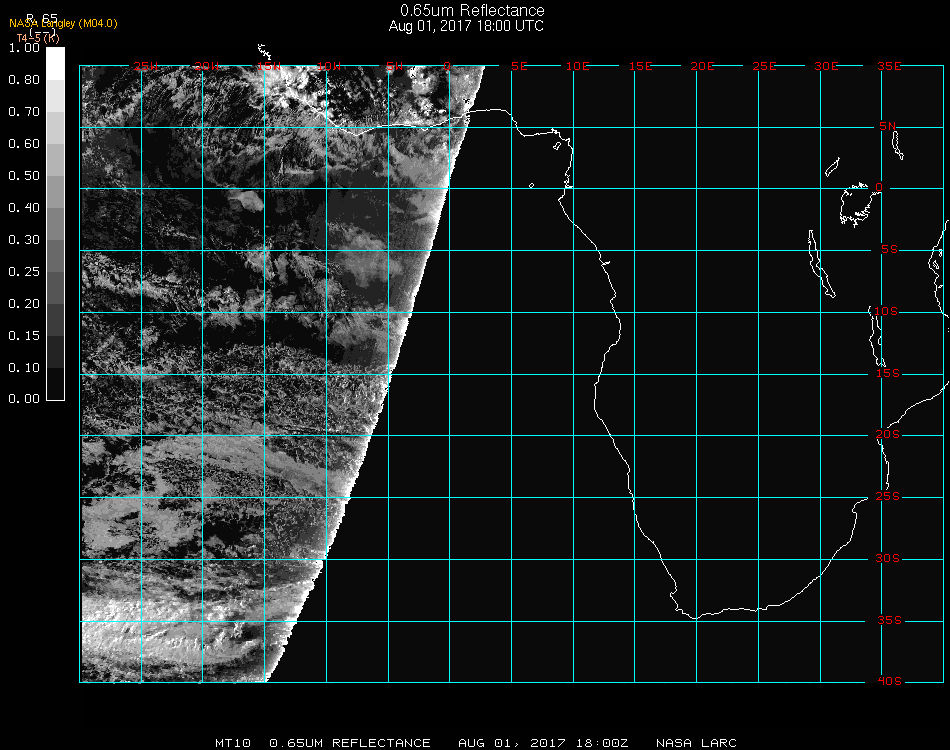950x750 pixels.
Task: Click the 0.50 colorbar value
Action: [x=24, y=176]
